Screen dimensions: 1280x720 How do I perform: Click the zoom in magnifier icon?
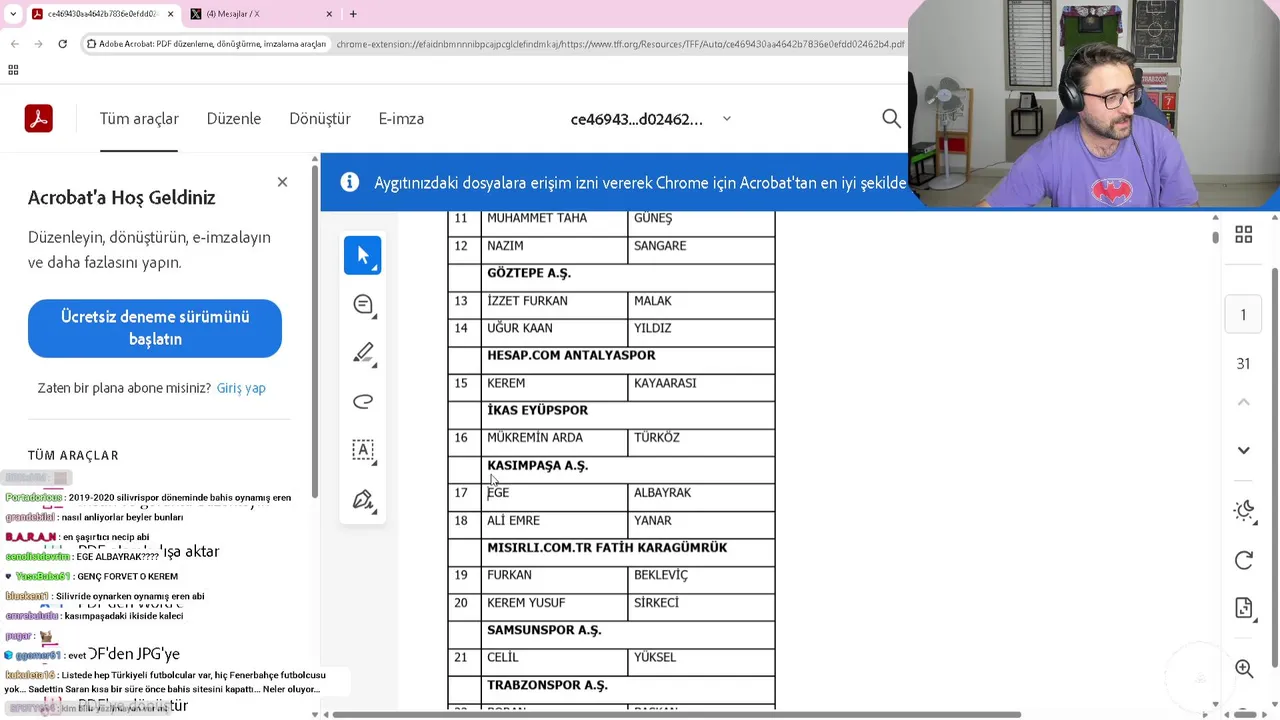[1243, 668]
